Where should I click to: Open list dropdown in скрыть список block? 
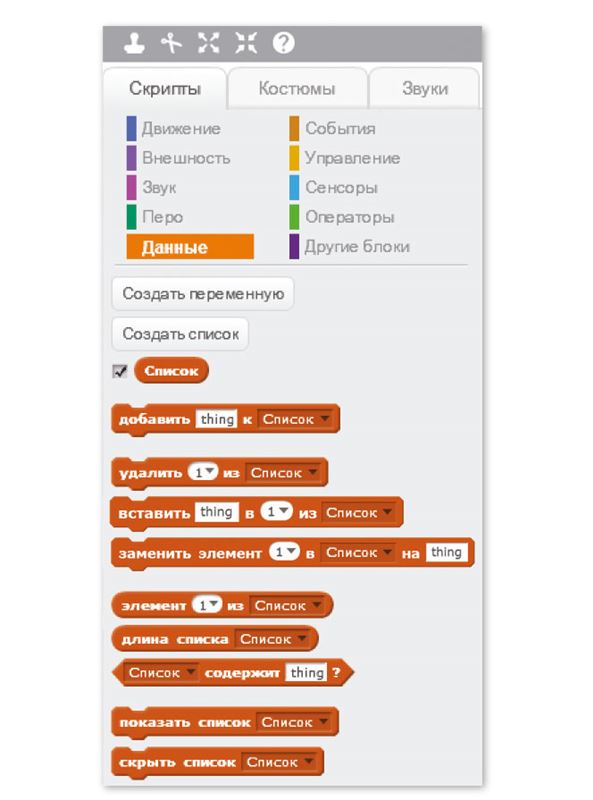pos(279,762)
